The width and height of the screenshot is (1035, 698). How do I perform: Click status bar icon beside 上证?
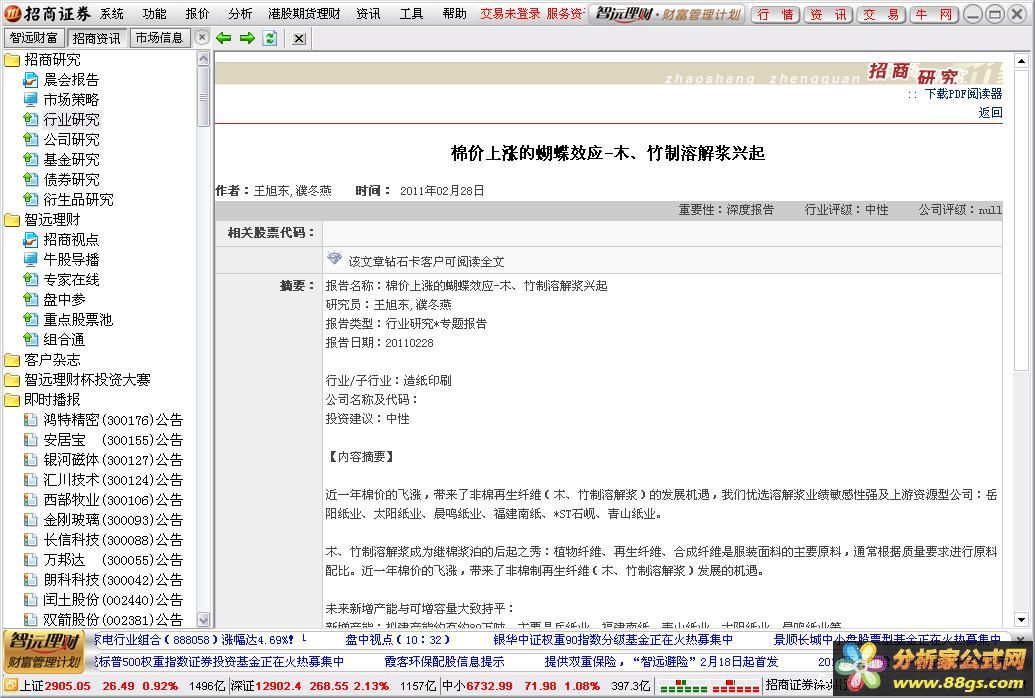coord(10,686)
